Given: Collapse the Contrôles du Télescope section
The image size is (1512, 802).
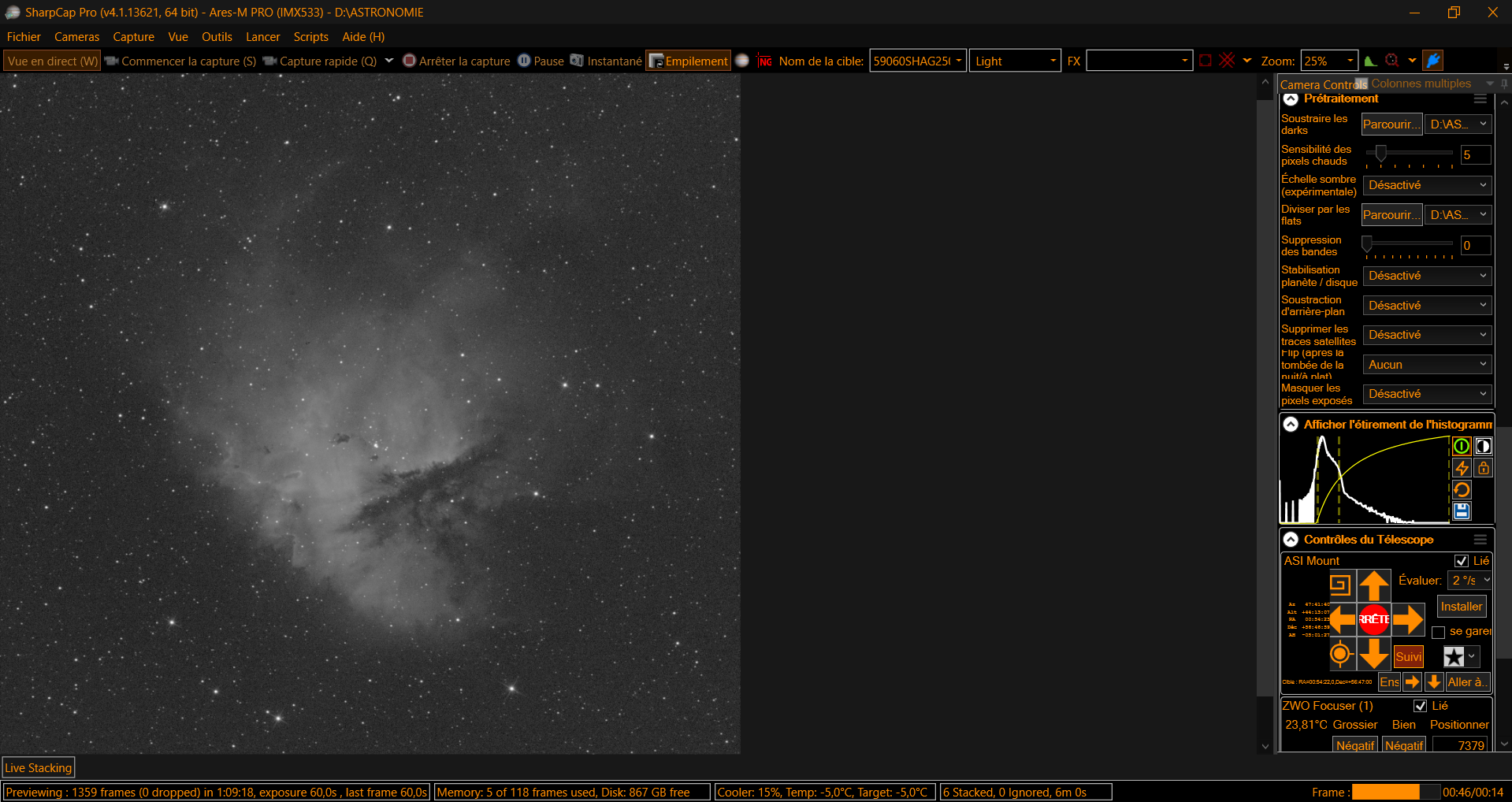Looking at the screenshot, I should coord(1291,540).
